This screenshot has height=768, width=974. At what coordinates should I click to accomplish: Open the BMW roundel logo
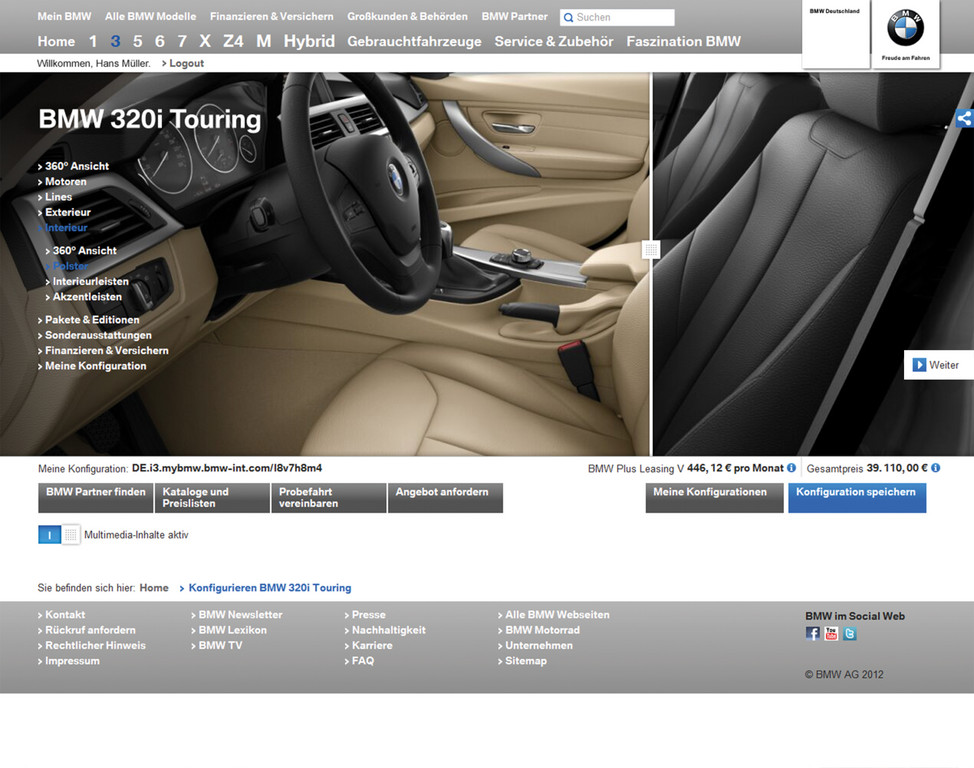[x=905, y=27]
